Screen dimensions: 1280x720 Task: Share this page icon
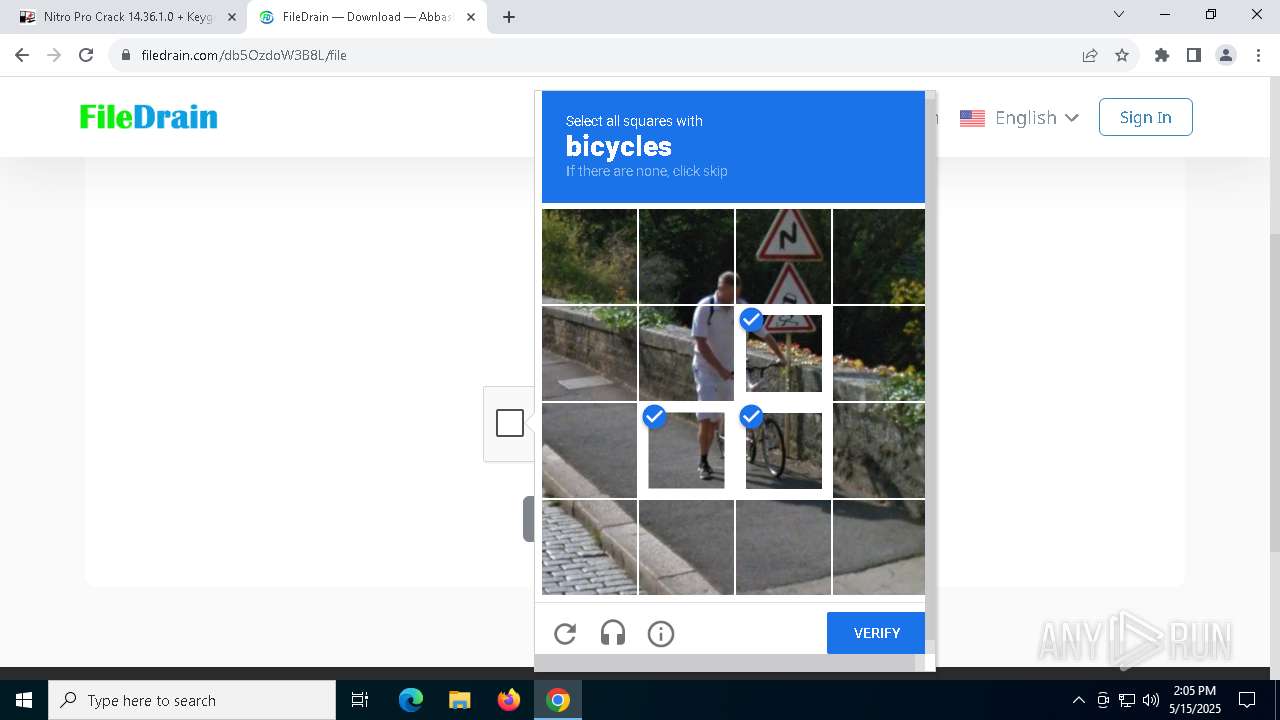1090,55
